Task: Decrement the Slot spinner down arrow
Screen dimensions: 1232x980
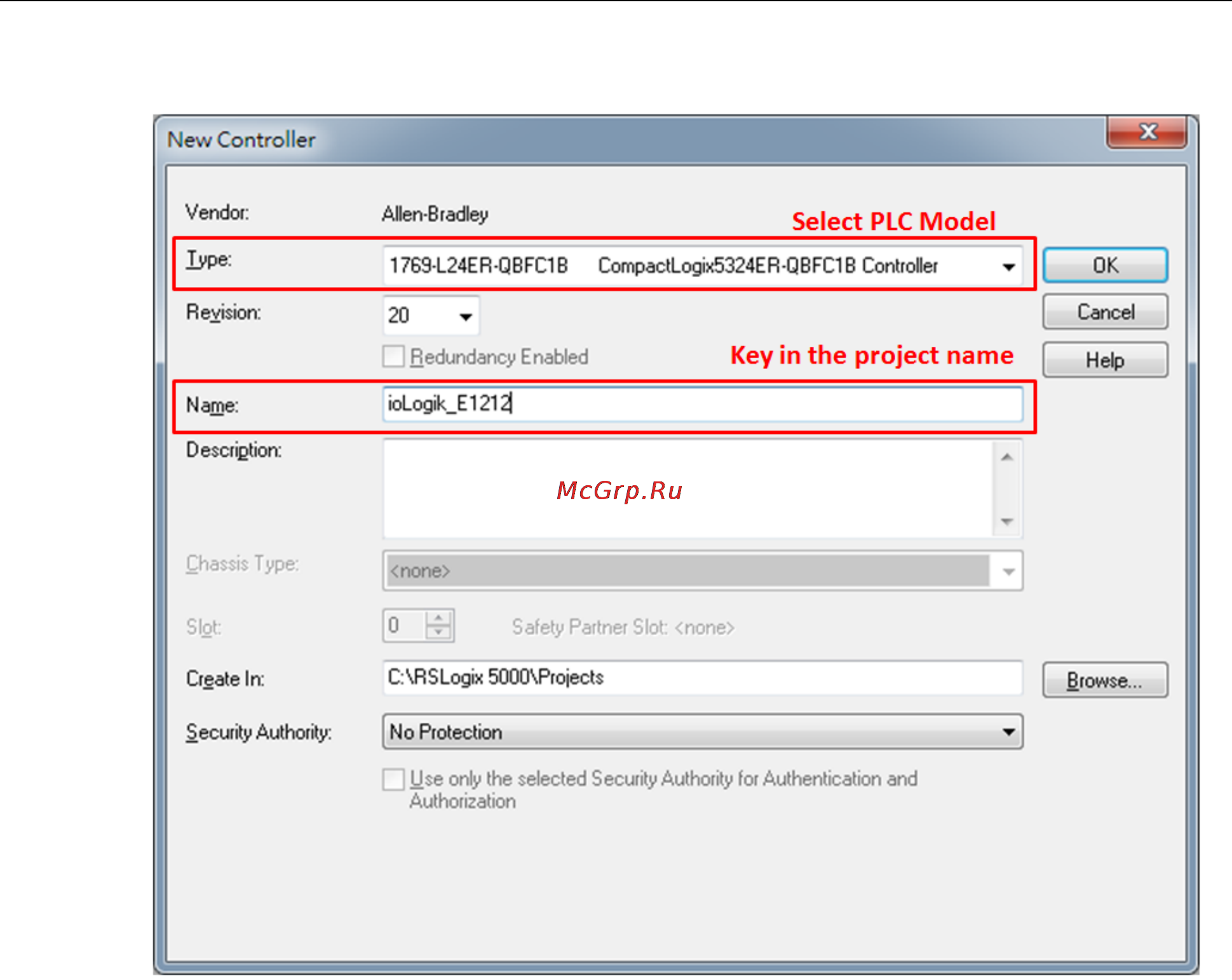Action: click(438, 633)
